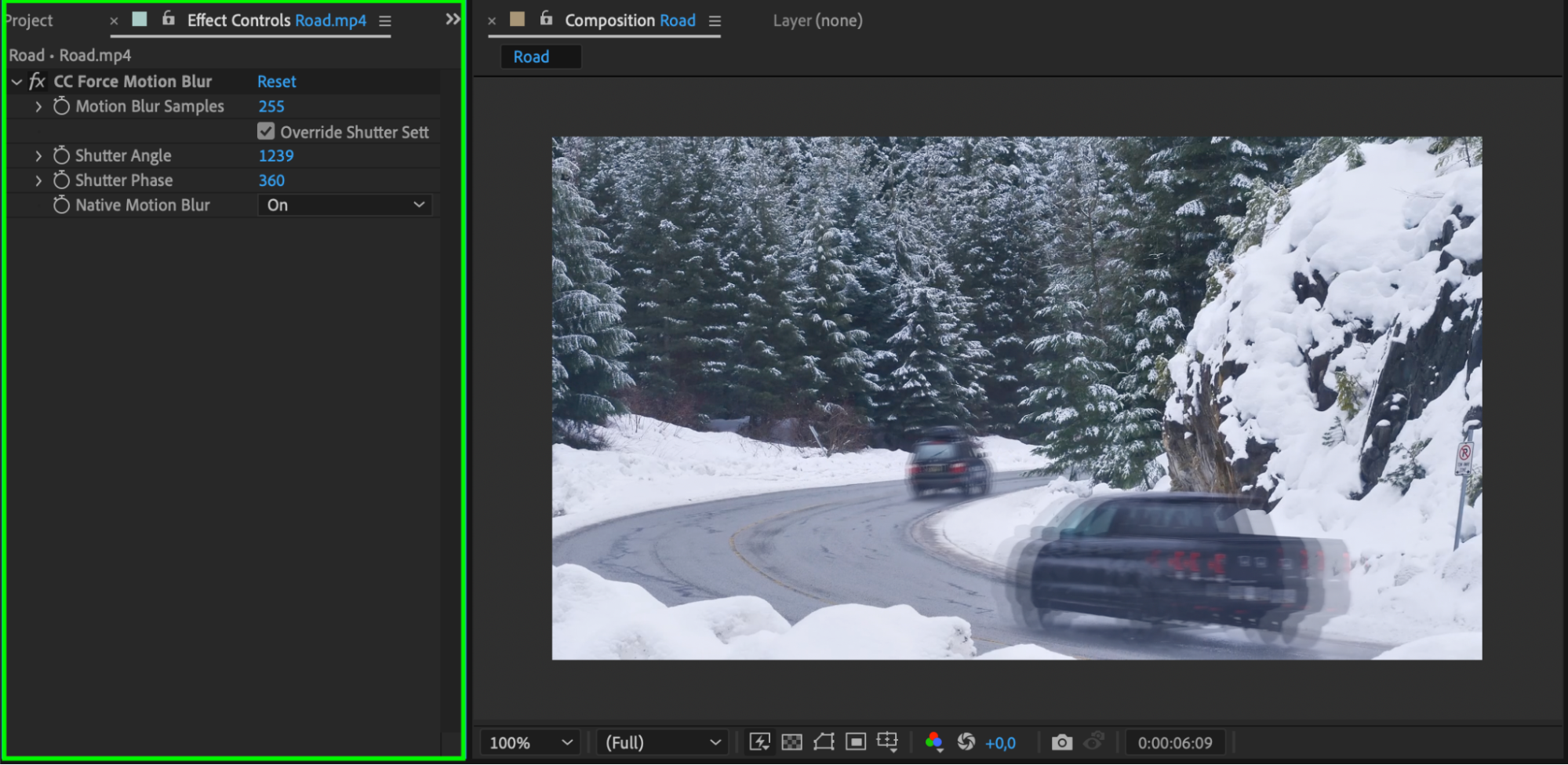Click the Road • Road.mp4 layer label
This screenshot has width=1568, height=765.
click(70, 56)
